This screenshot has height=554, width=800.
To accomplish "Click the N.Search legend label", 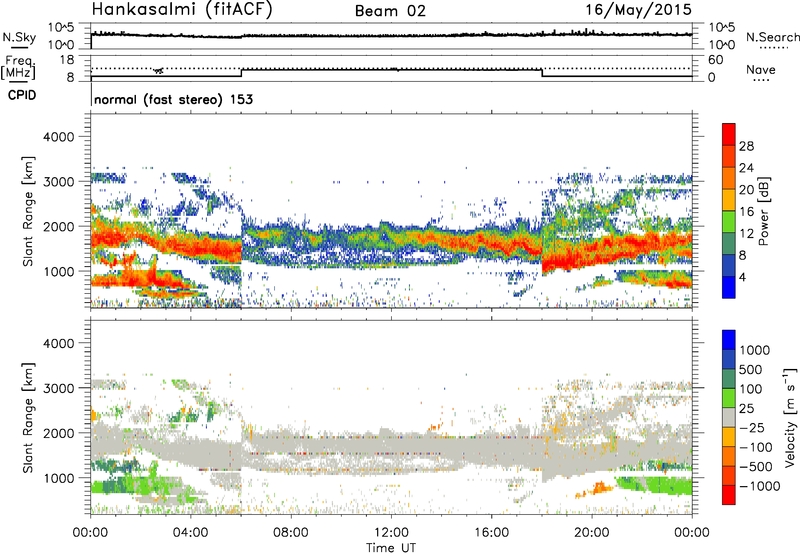I will [x=772, y=37].
